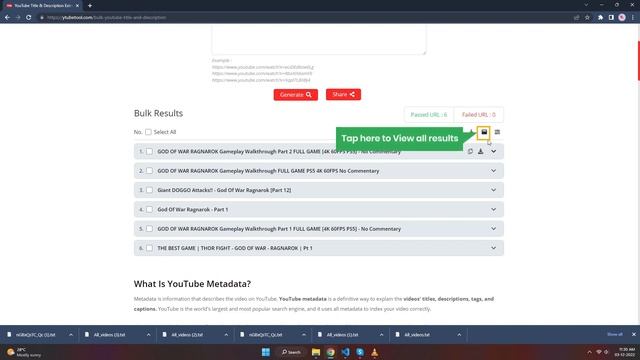
Task: Open the browser side panel icon
Action: pyautogui.click(x=611, y=18)
